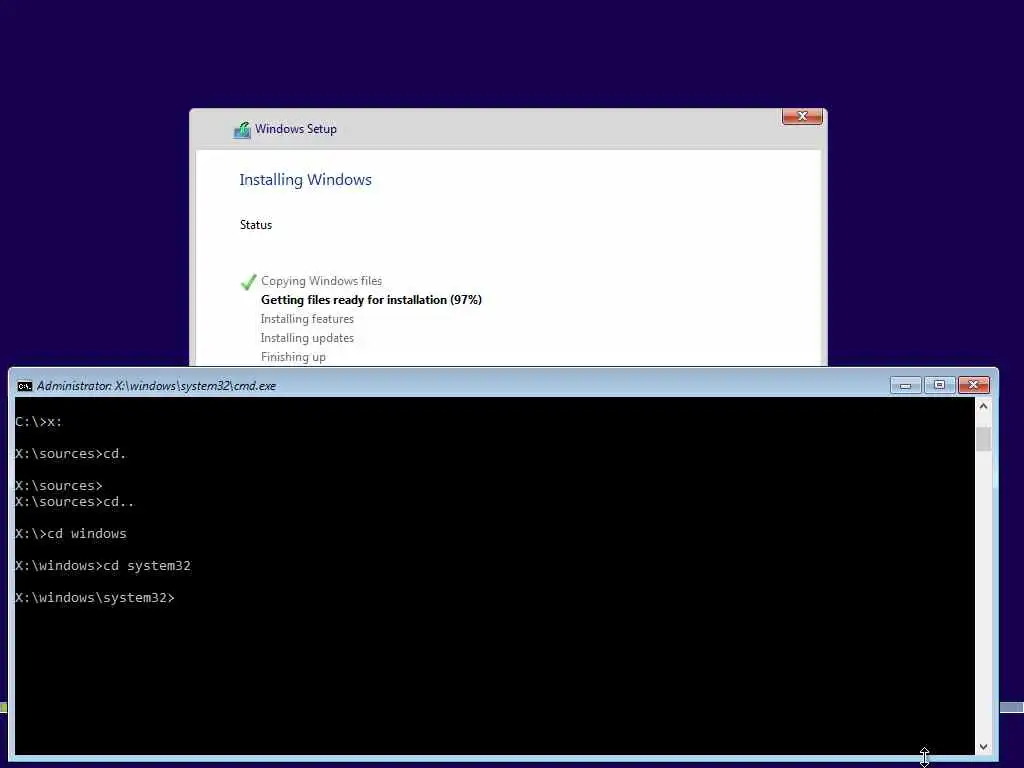Click the 'Windows Setup' title text

tap(296, 129)
